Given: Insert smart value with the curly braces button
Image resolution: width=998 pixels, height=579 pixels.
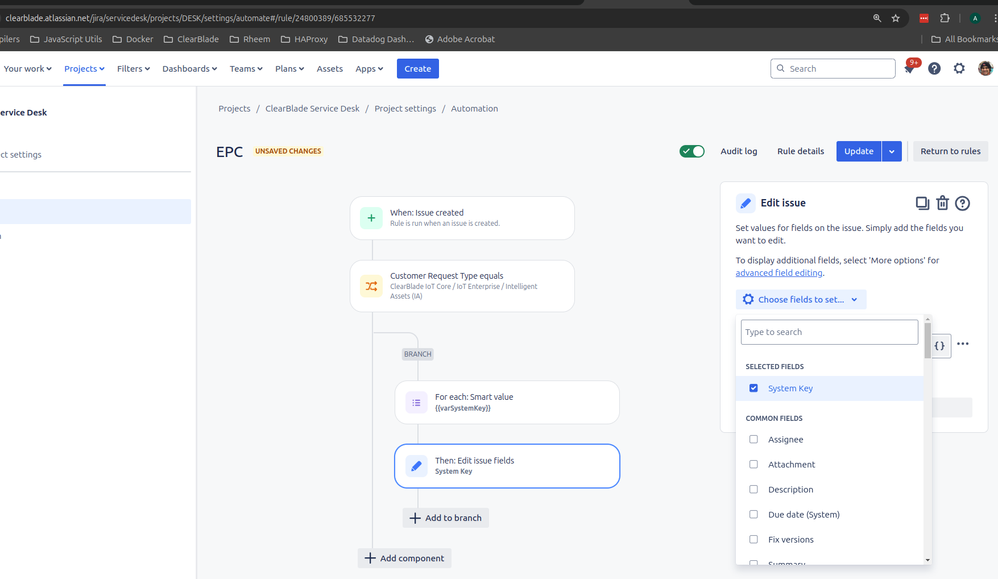Looking at the screenshot, I should tap(940, 346).
